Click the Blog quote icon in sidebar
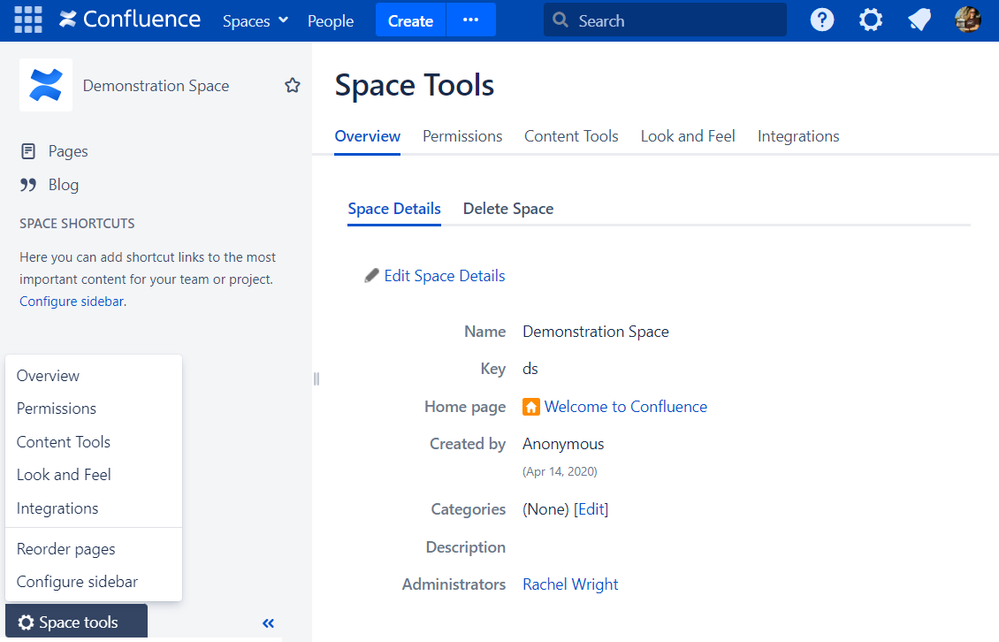The image size is (999, 642). coord(28,185)
